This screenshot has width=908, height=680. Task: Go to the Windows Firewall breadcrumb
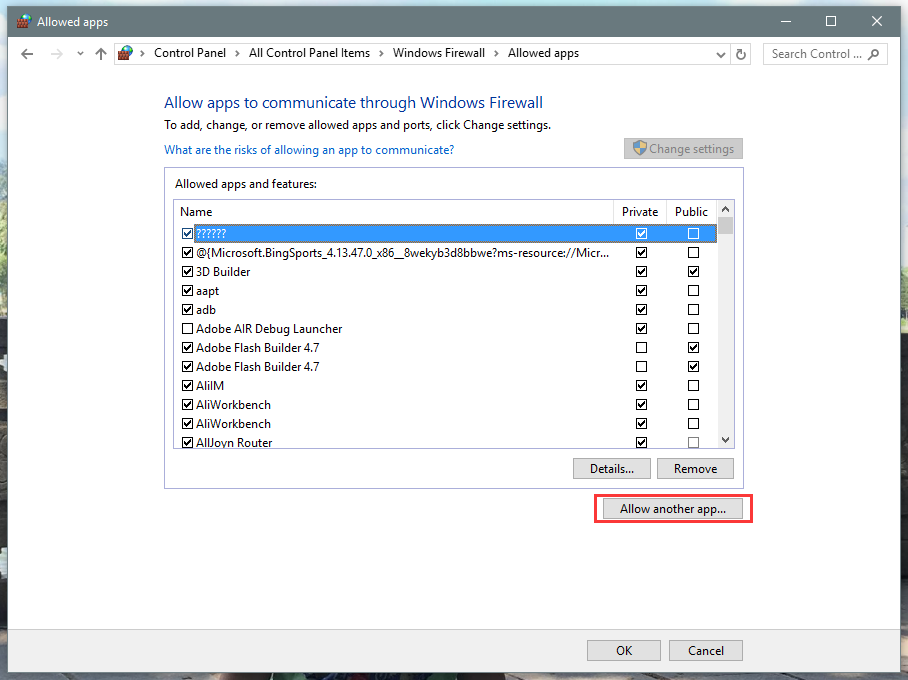tap(438, 53)
